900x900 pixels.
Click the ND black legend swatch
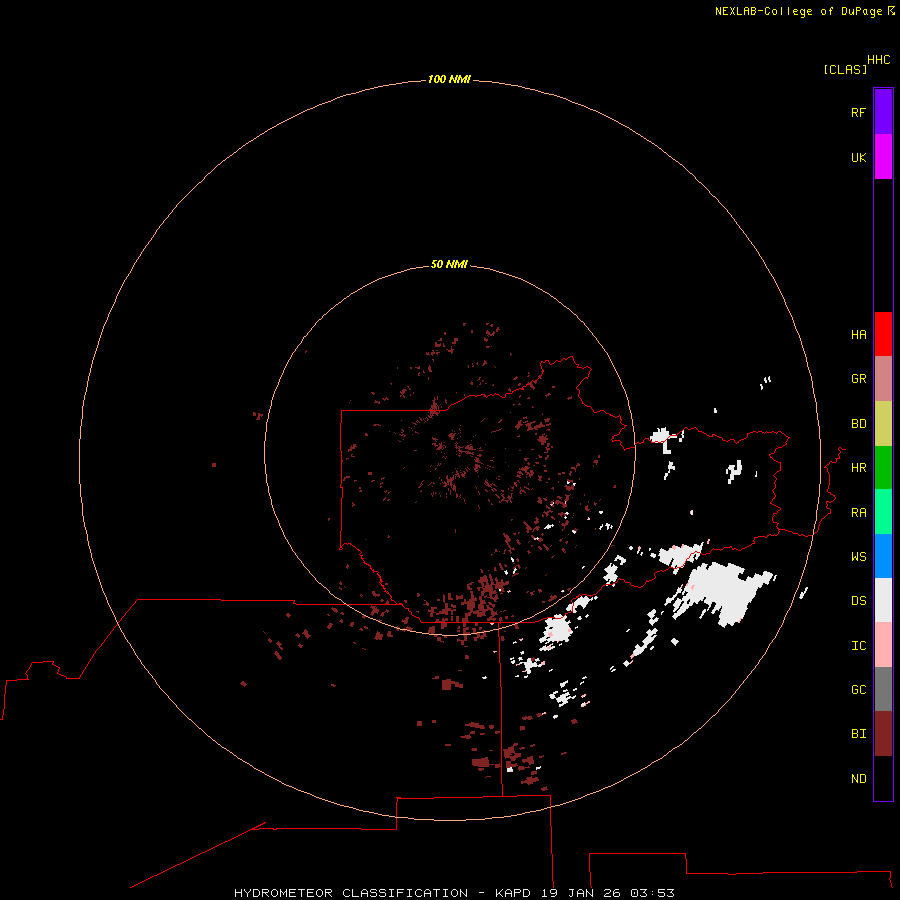(x=883, y=778)
